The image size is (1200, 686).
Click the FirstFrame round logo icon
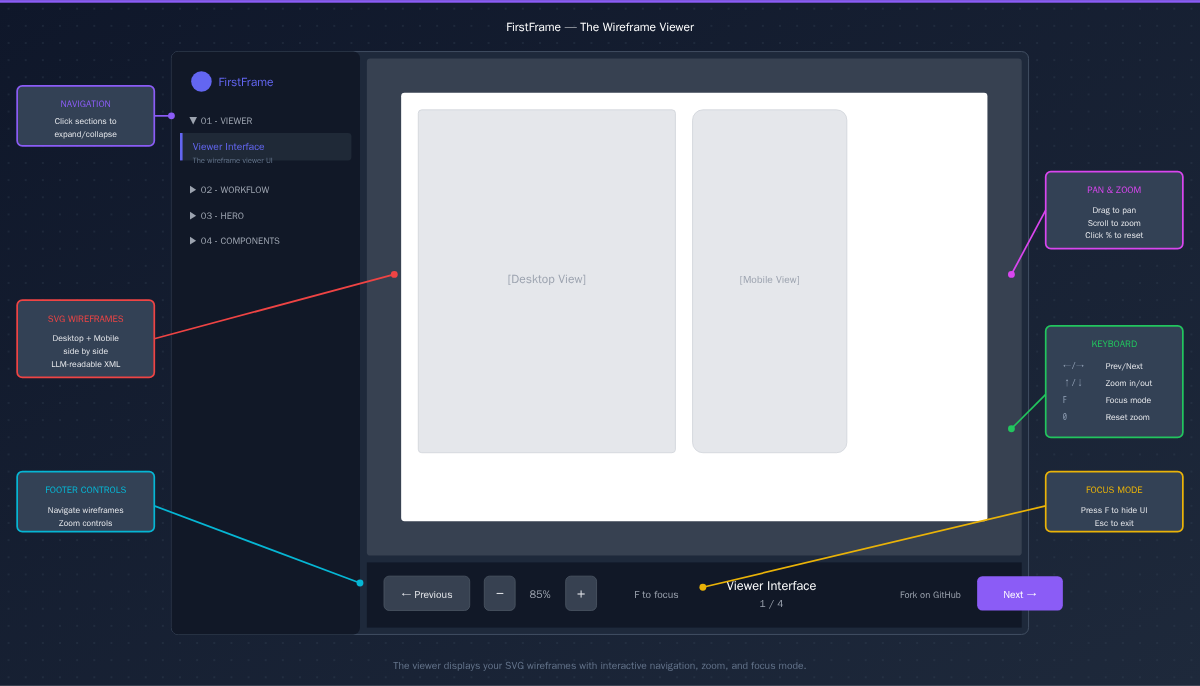[x=201, y=82]
